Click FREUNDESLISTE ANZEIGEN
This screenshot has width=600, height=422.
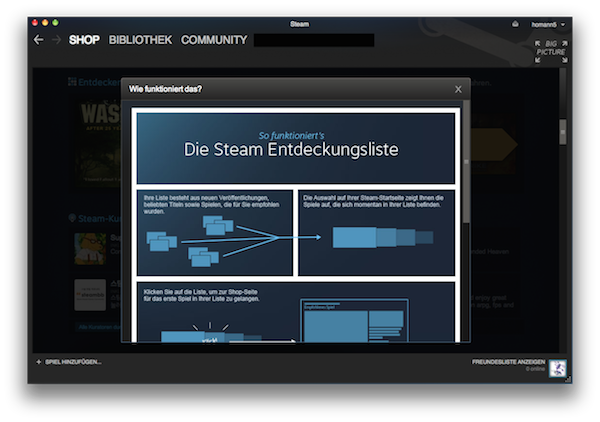coord(508,362)
